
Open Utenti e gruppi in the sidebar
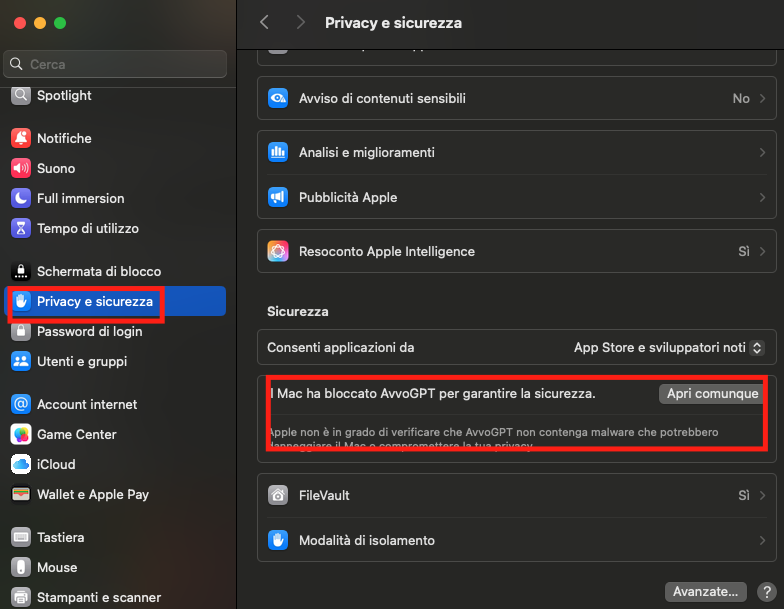click(x=81, y=361)
